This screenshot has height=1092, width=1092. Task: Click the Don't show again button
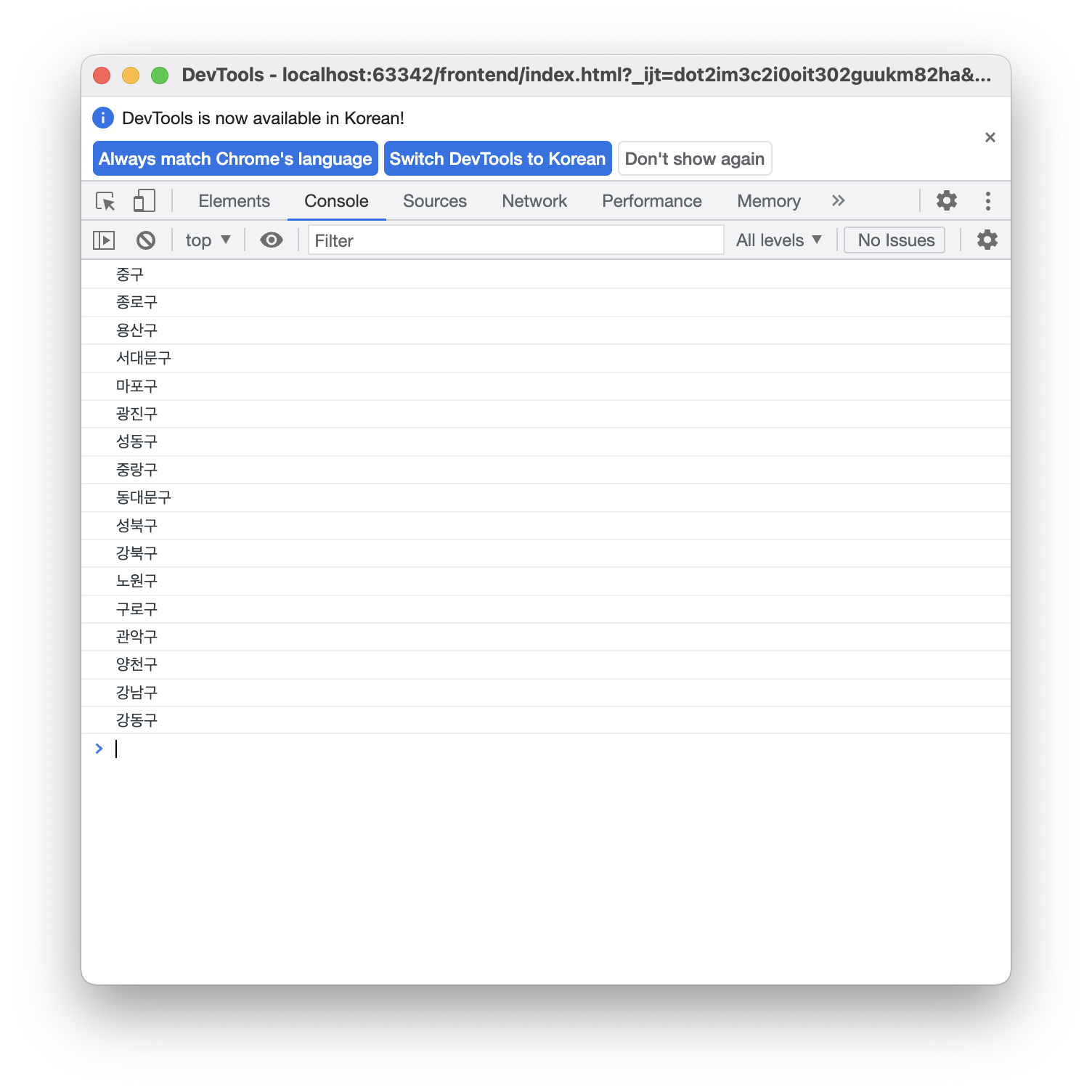(695, 158)
